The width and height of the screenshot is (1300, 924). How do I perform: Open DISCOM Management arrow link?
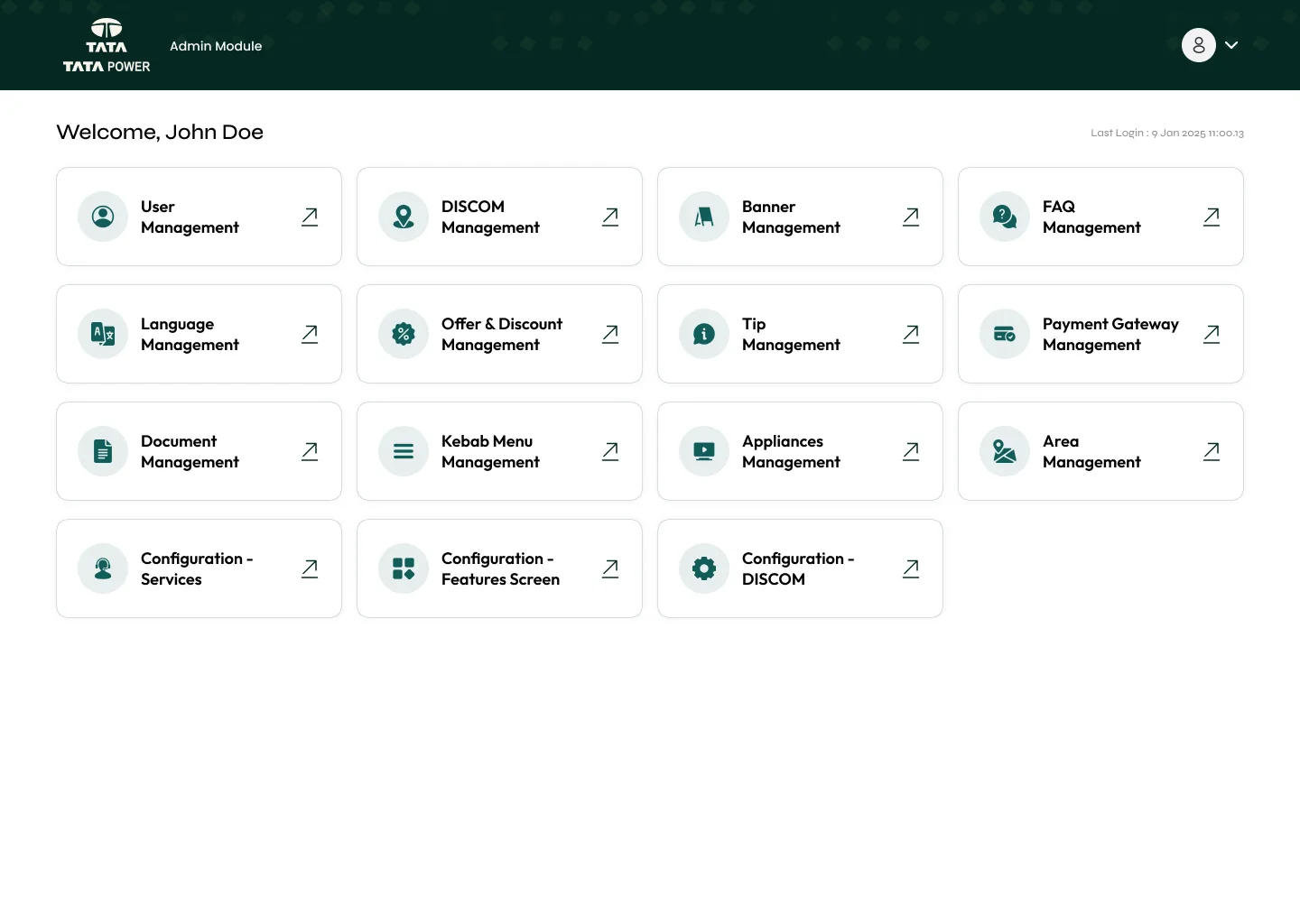tap(610, 217)
